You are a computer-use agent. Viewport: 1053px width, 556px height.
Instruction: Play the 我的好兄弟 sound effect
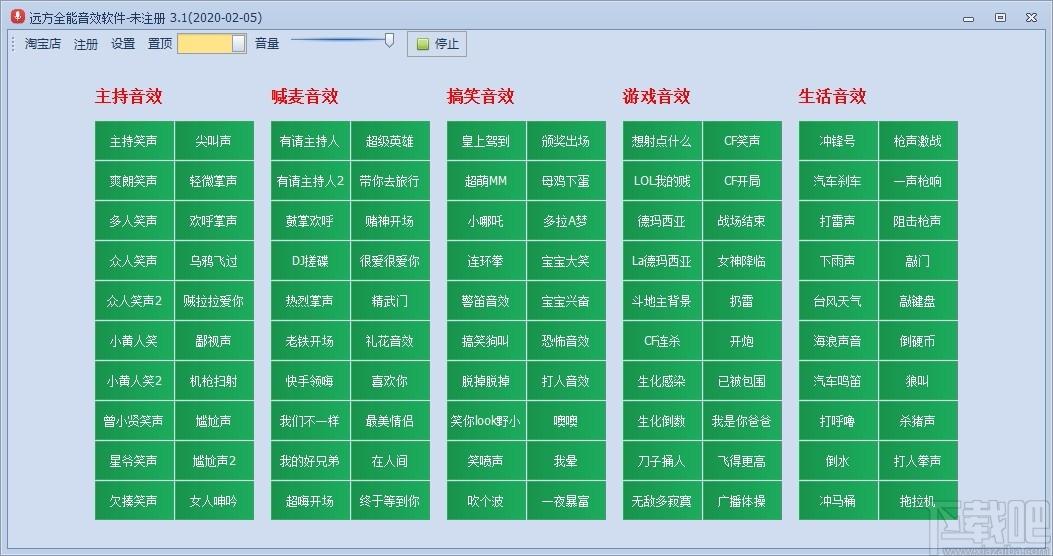[x=310, y=461]
